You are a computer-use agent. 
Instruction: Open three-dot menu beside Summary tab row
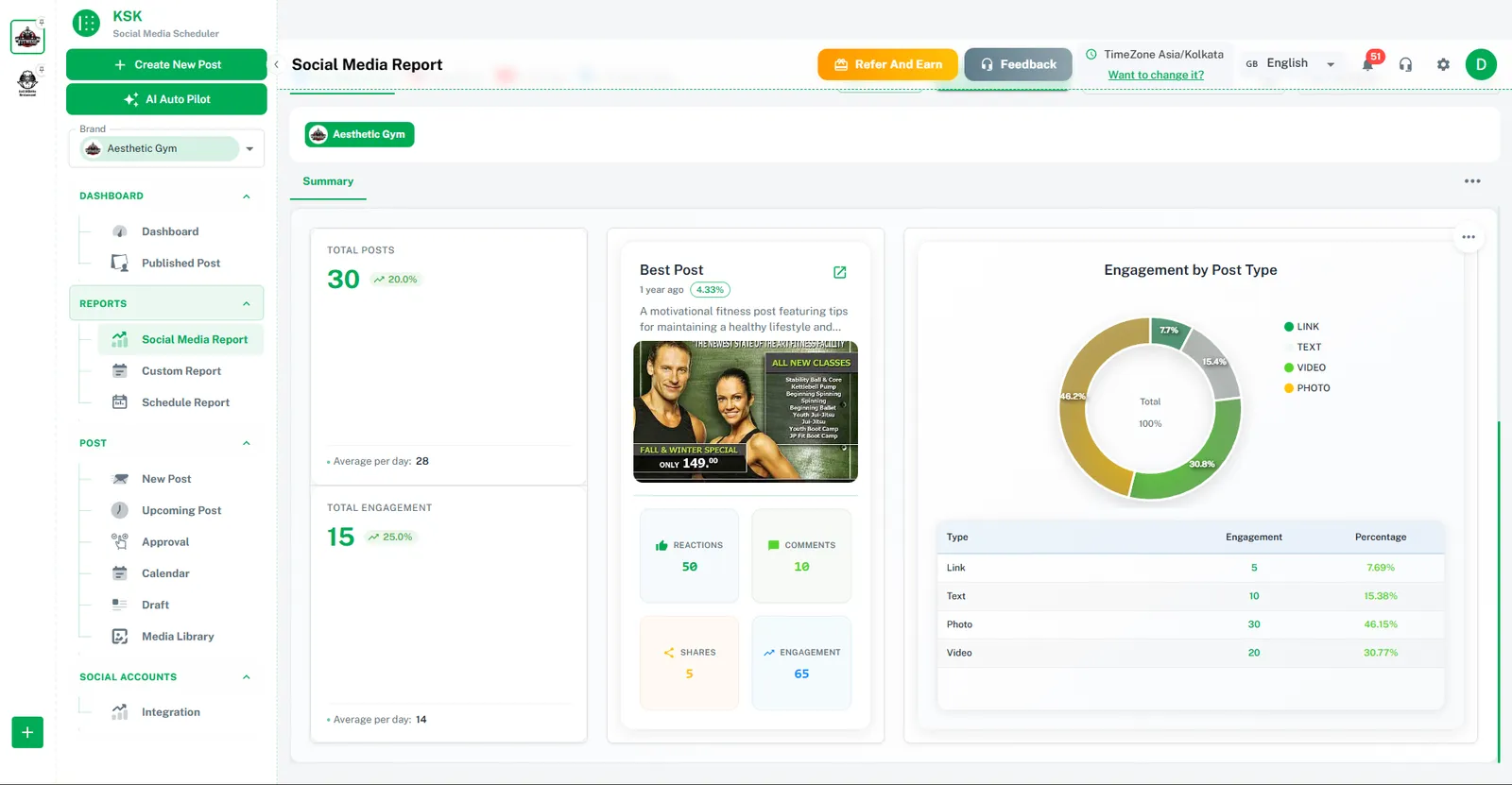coord(1472,181)
